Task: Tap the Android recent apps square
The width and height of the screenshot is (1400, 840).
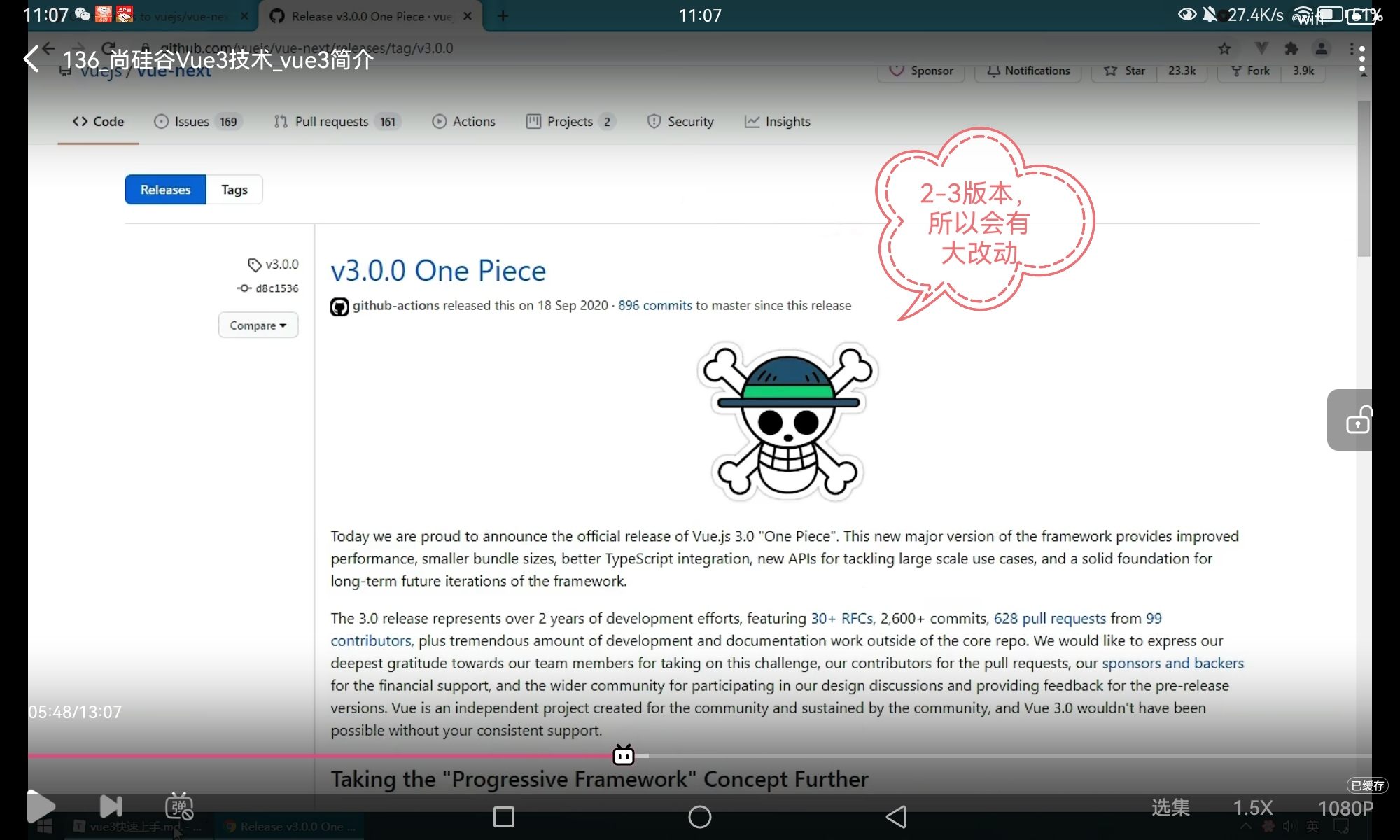Action: pos(504,817)
